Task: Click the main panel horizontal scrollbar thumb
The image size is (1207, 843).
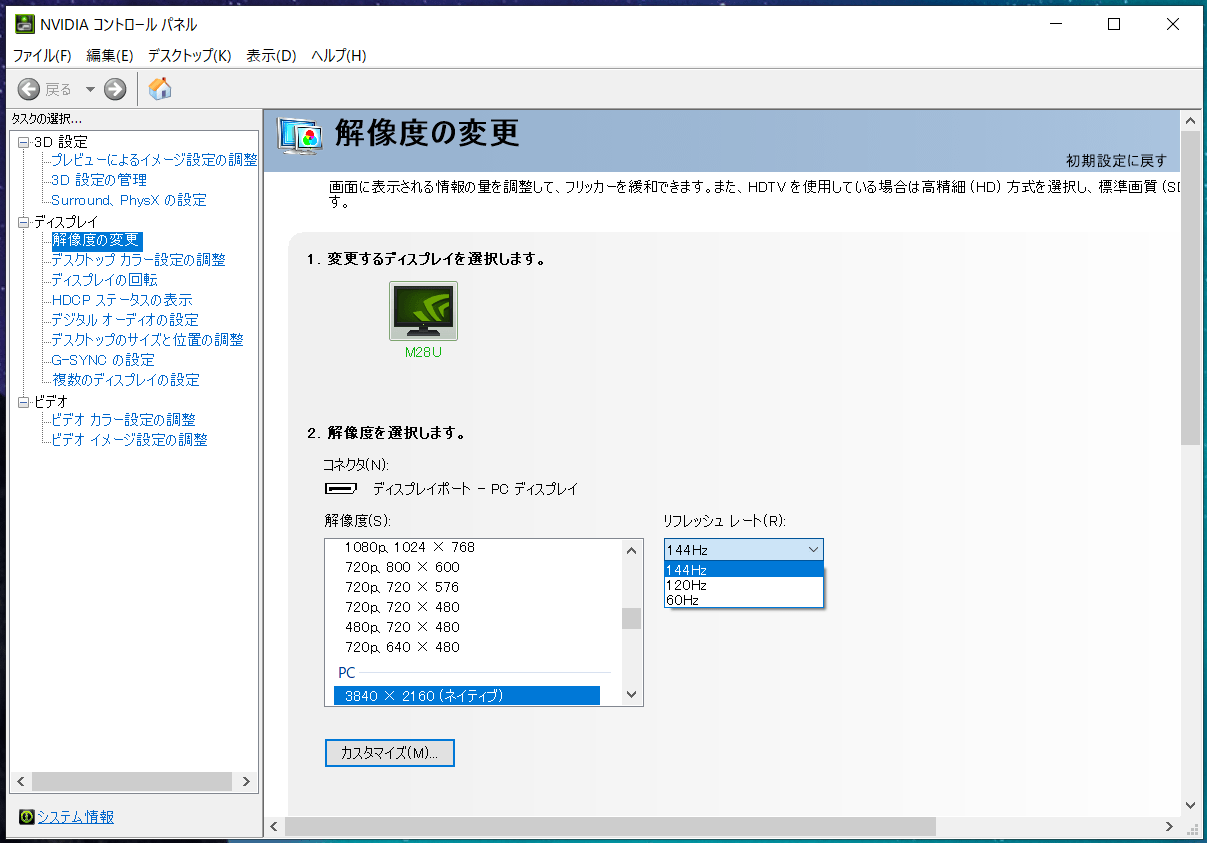Action: 610,826
